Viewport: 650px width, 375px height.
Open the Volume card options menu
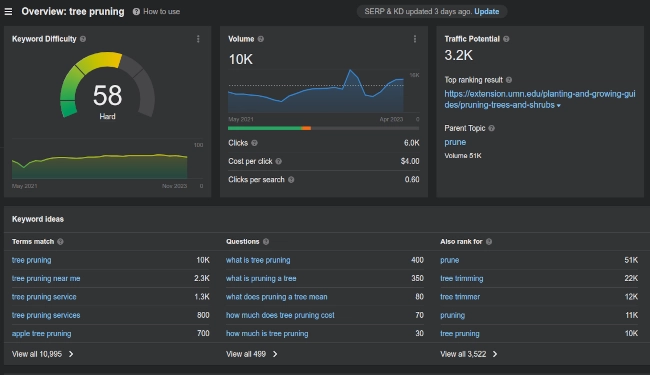click(x=415, y=39)
